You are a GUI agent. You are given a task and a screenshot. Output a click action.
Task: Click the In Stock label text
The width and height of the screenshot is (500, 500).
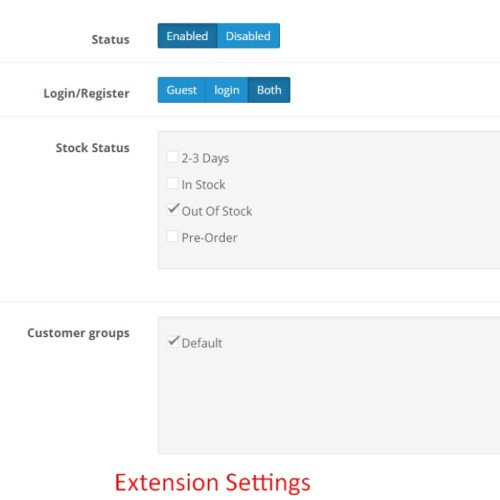[203, 185]
